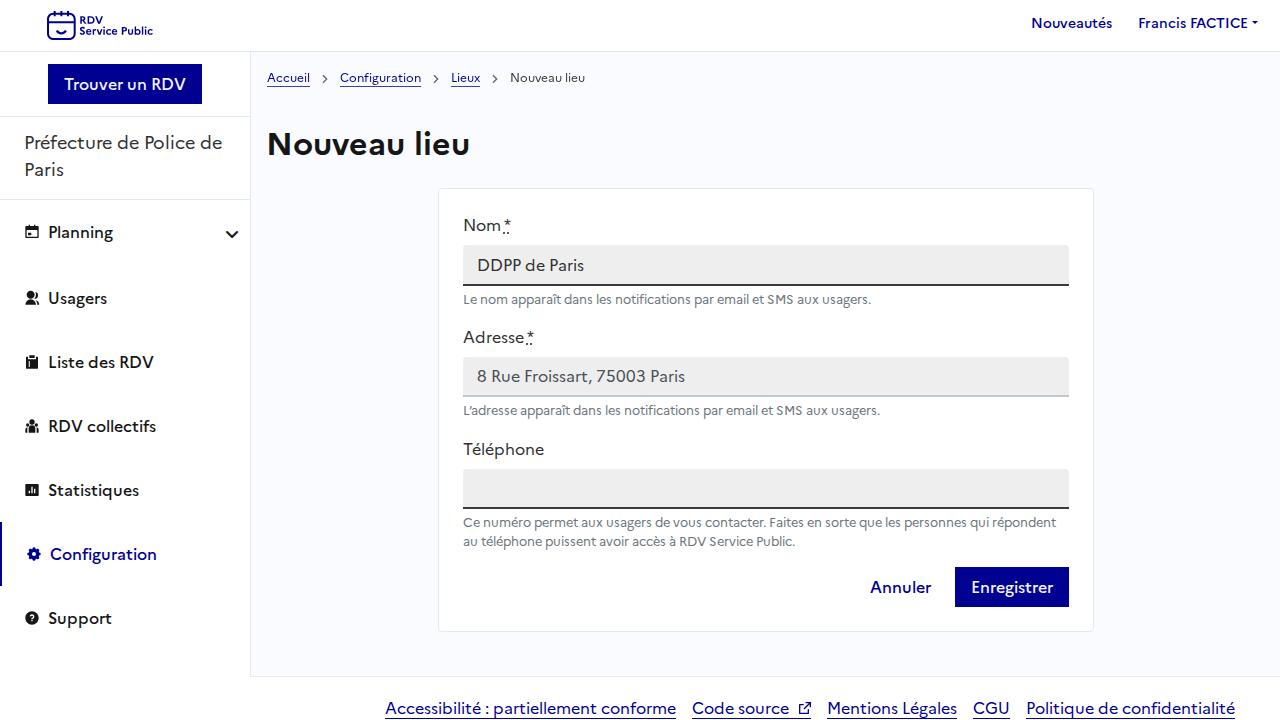The image size is (1280, 720).
Task: Click the Statistiques chart icon
Action: 32,490
